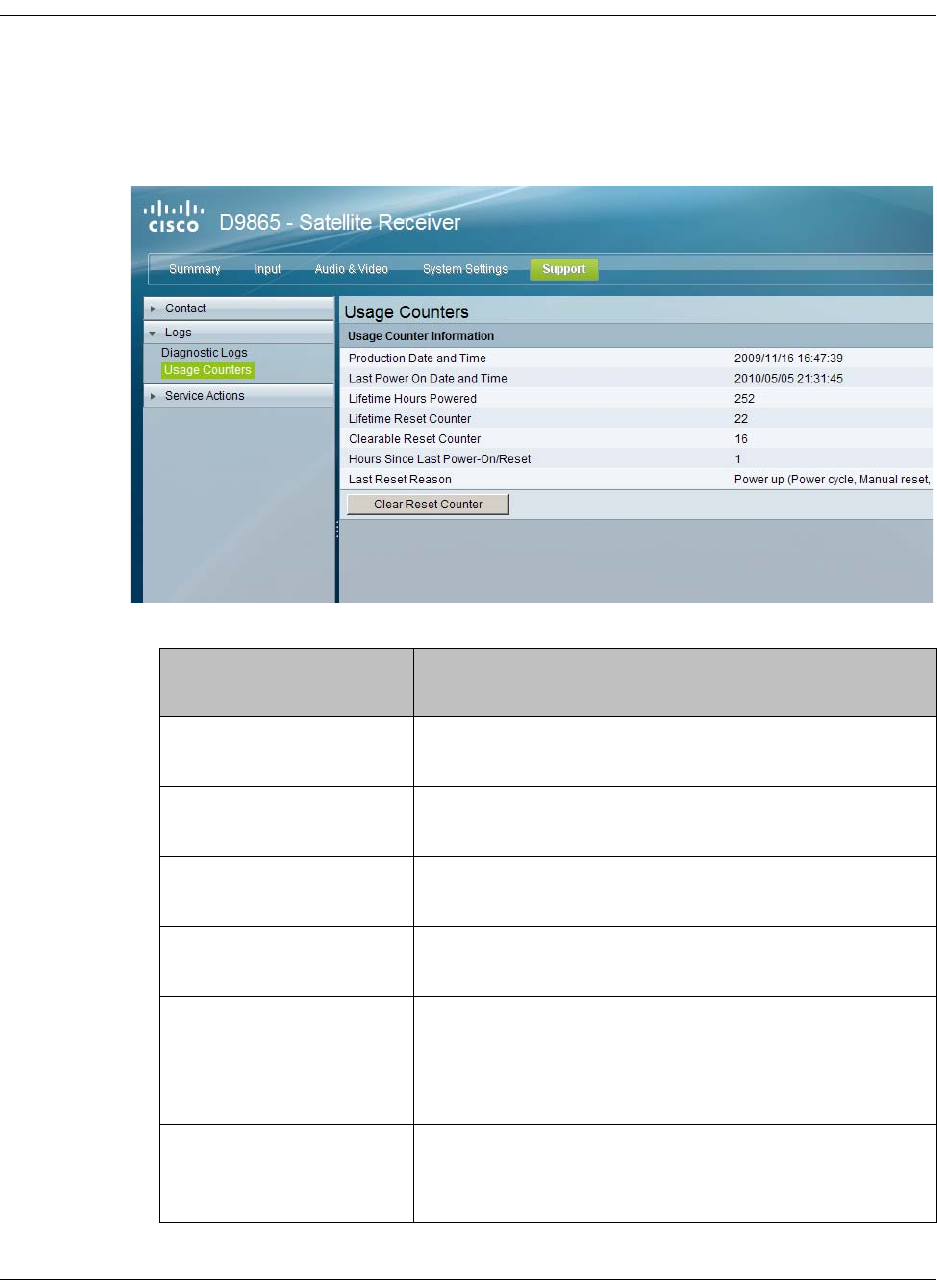Select Usage Counters in sidebar

[207, 370]
